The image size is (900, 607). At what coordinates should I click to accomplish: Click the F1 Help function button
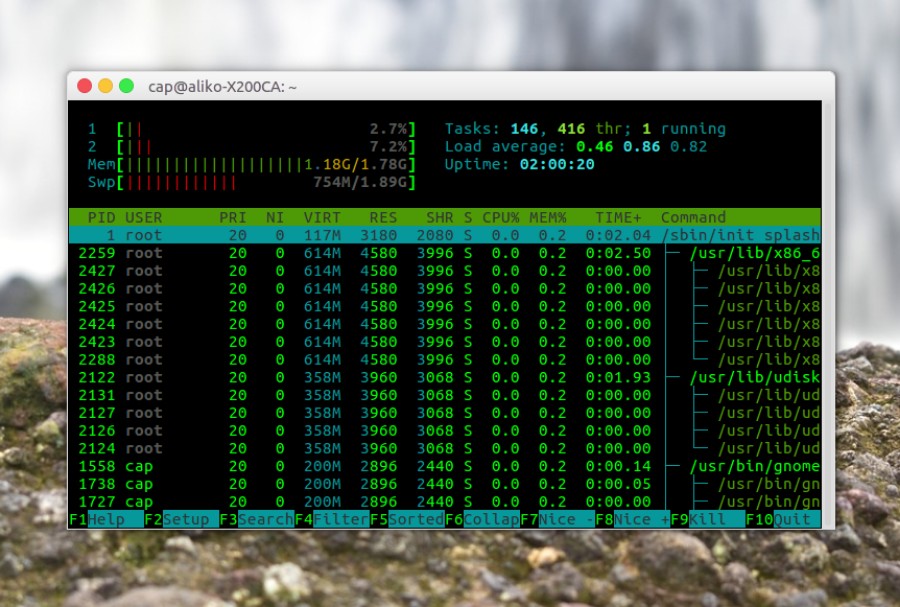coord(106,520)
